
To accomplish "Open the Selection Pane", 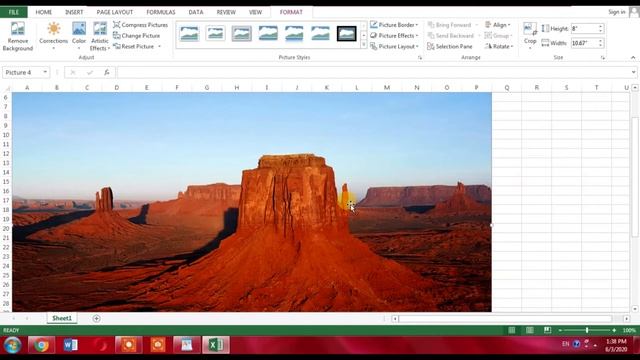I will [450, 47].
